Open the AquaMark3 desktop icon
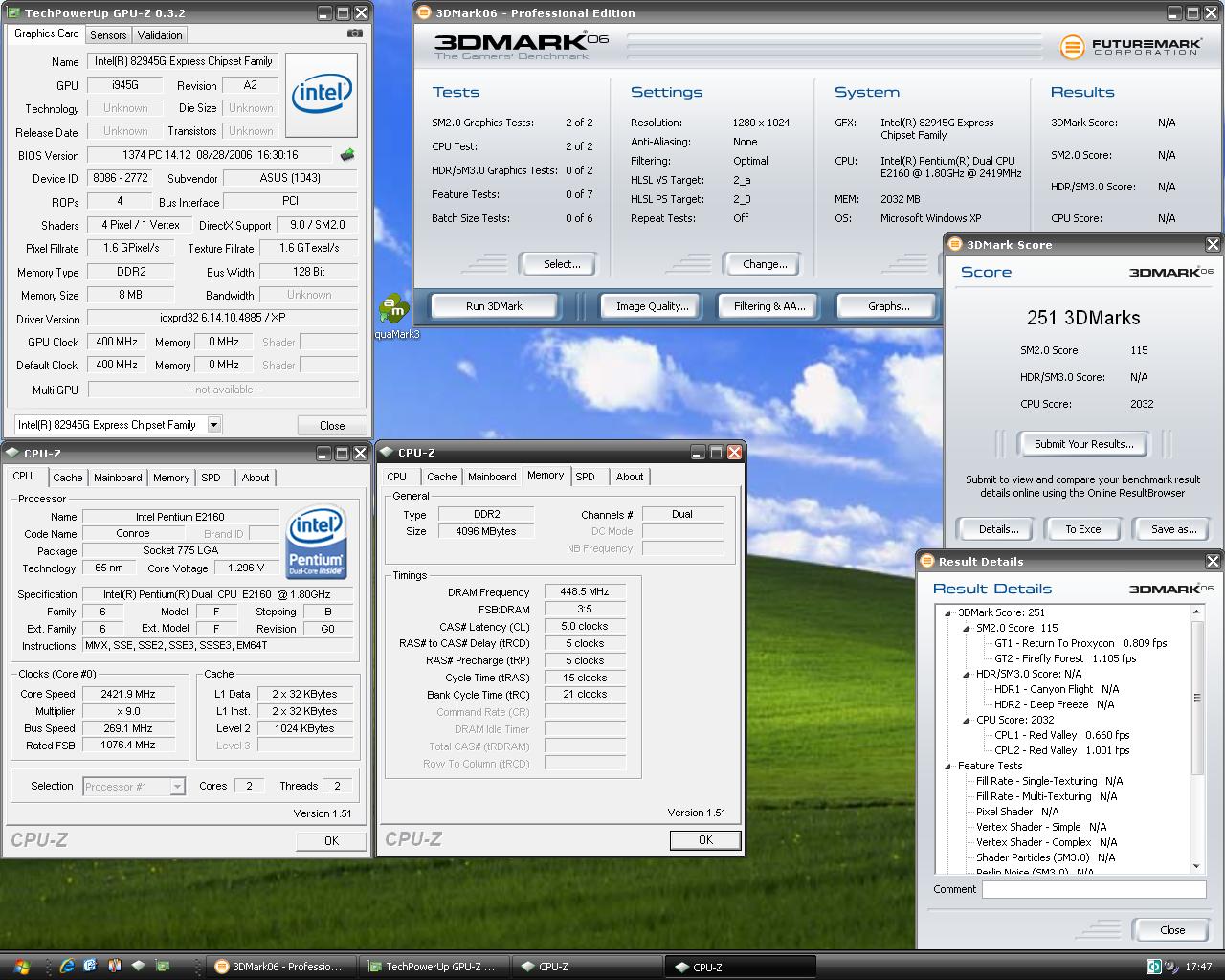Viewport: 1225px width, 980px height. click(x=393, y=316)
